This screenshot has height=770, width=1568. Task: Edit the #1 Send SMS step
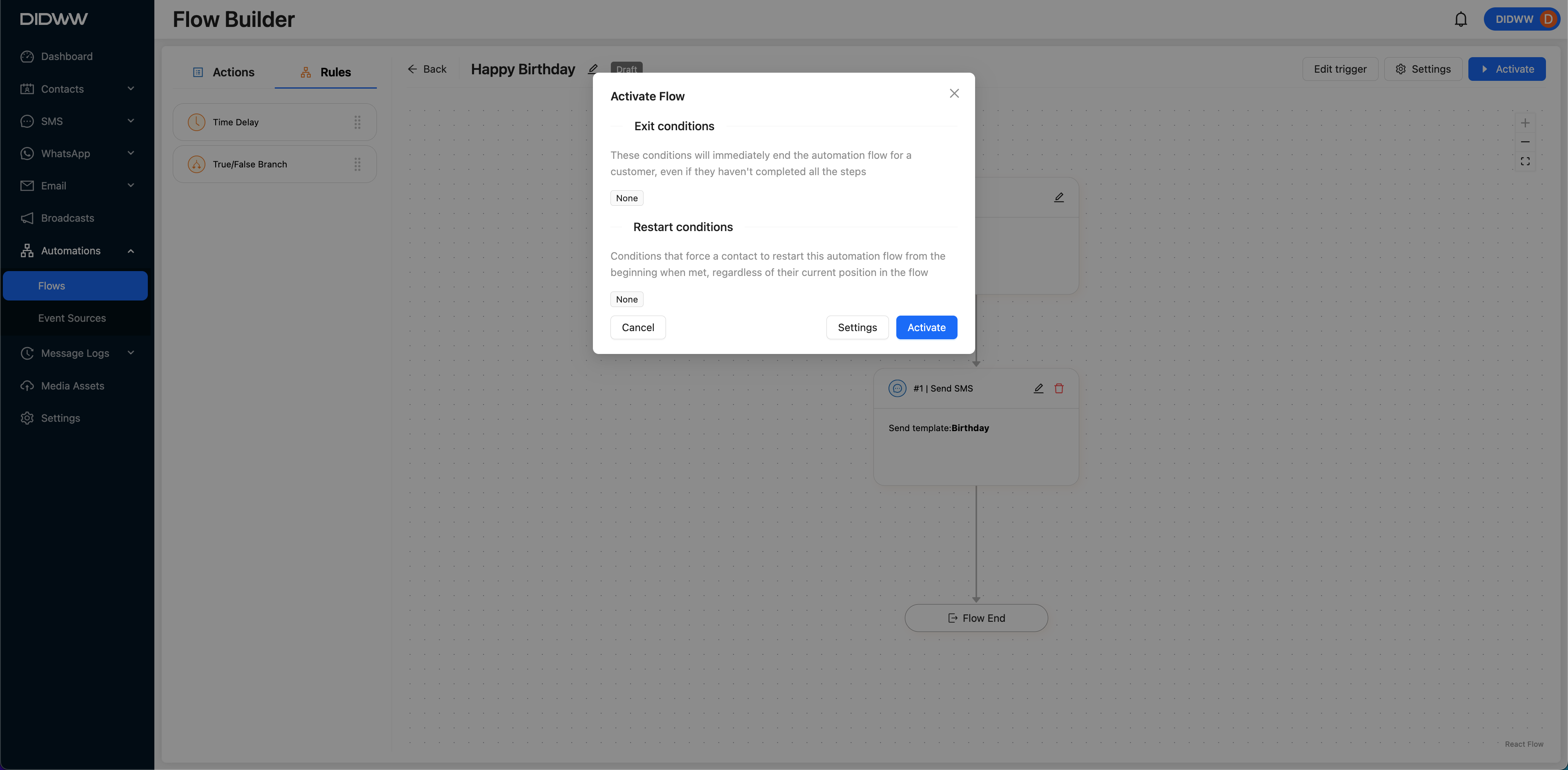point(1038,388)
